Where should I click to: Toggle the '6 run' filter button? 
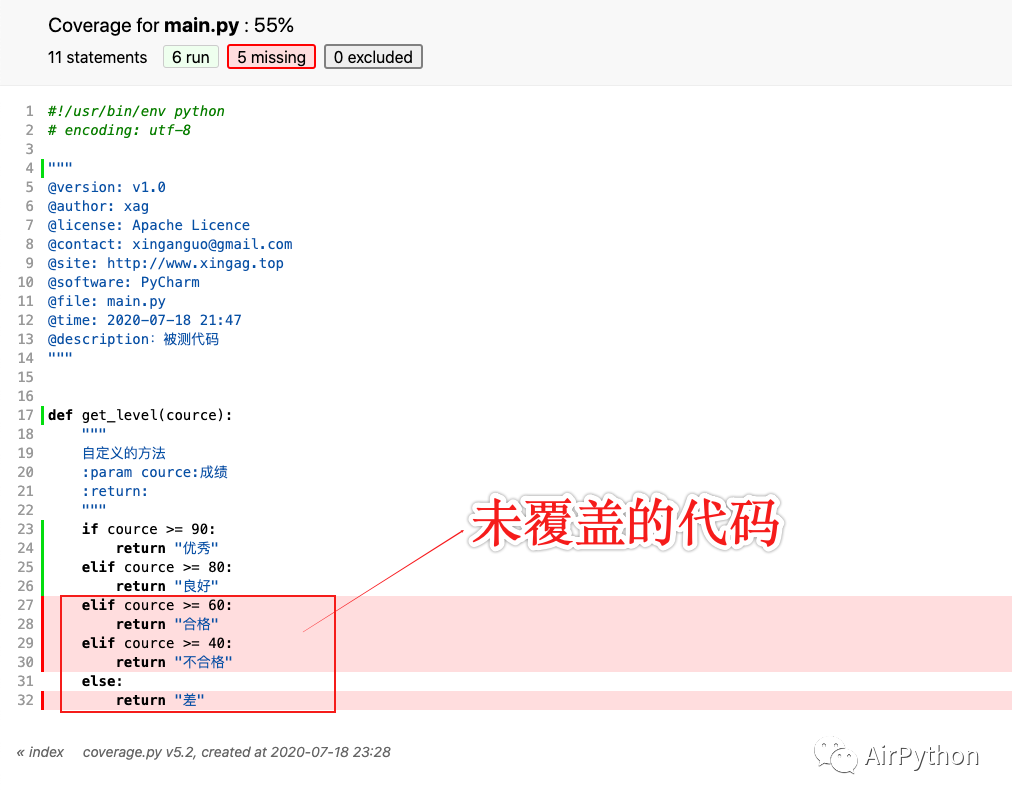coord(190,57)
